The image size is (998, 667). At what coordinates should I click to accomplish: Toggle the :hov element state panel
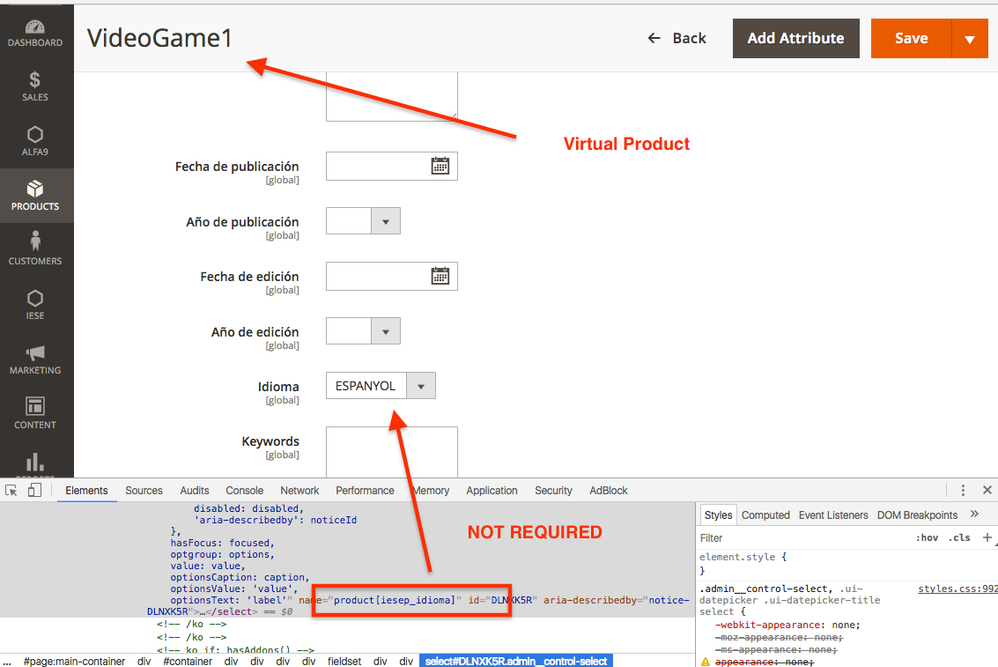click(x=928, y=538)
